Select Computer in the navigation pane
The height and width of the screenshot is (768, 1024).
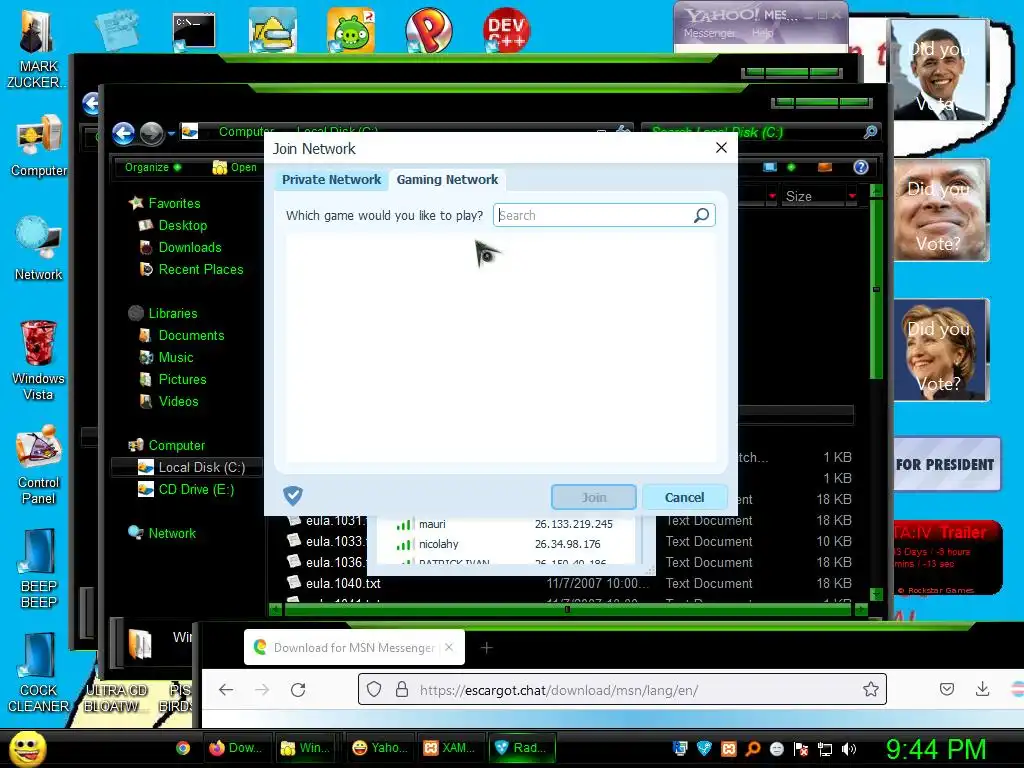(176, 445)
